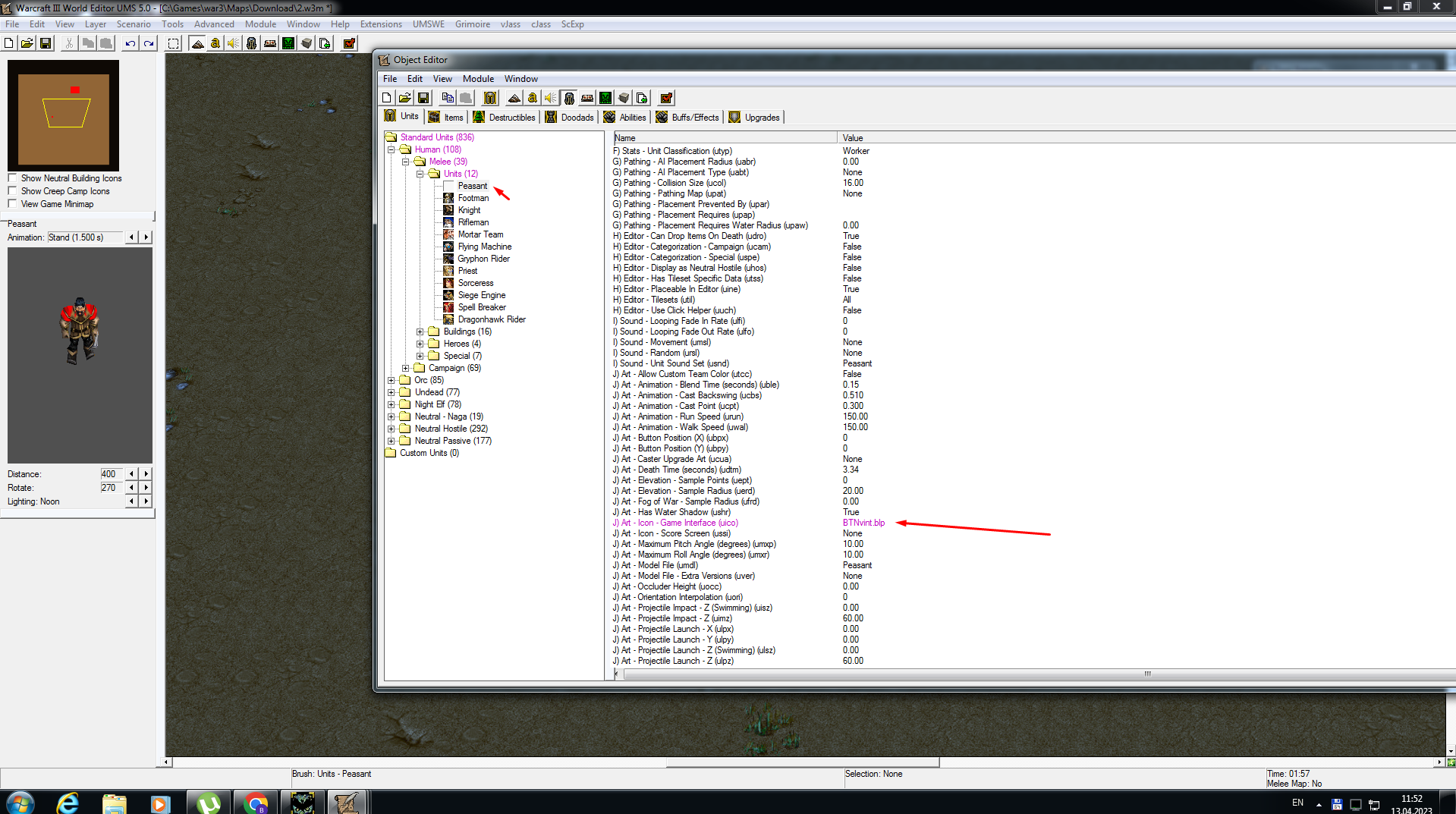Switch to the Buffs/Effects tab

[x=687, y=118]
